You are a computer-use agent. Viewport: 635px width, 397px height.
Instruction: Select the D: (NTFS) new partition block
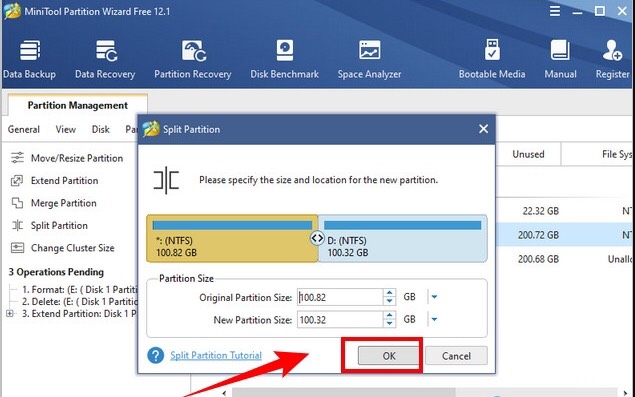tap(403, 239)
